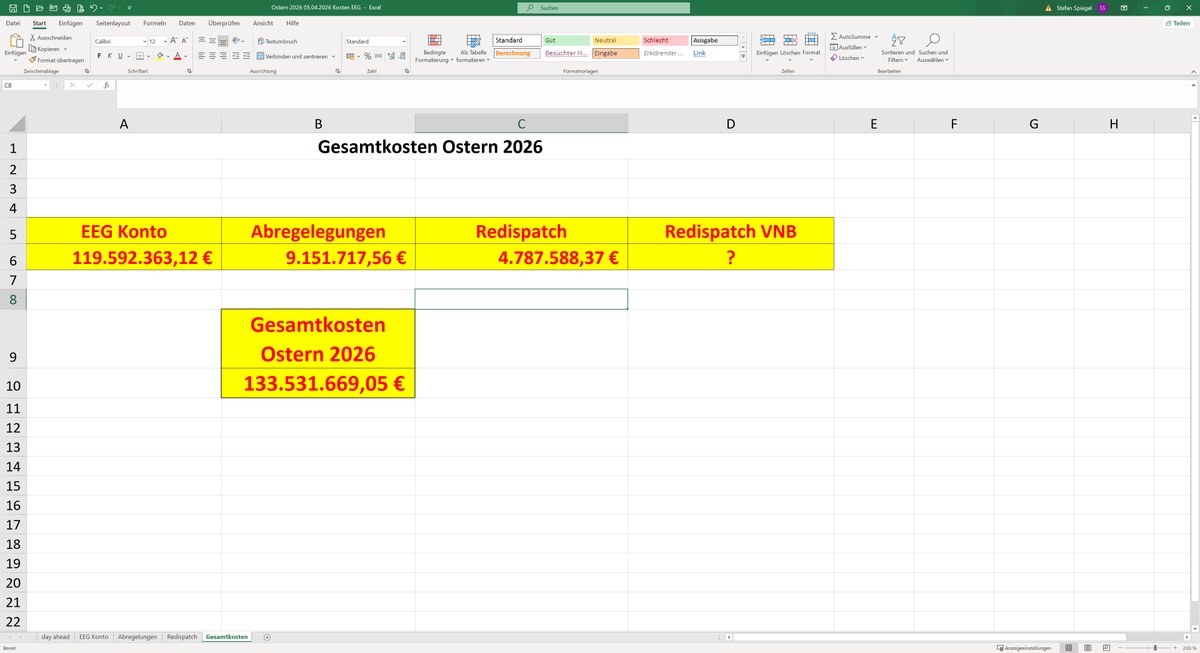The height and width of the screenshot is (653, 1200).
Task: Apply the Link cell style
Action: click(x=714, y=53)
